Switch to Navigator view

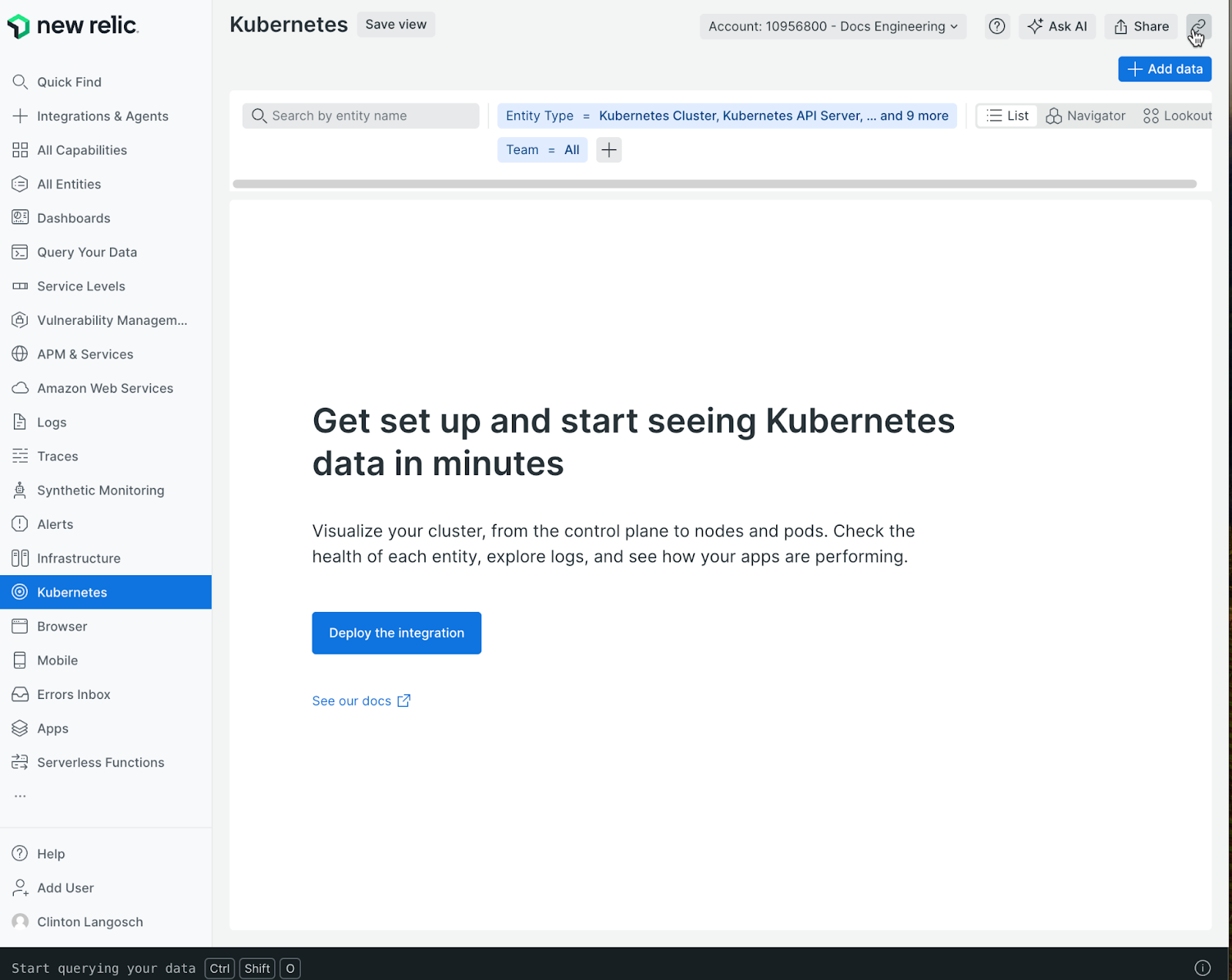1086,115
